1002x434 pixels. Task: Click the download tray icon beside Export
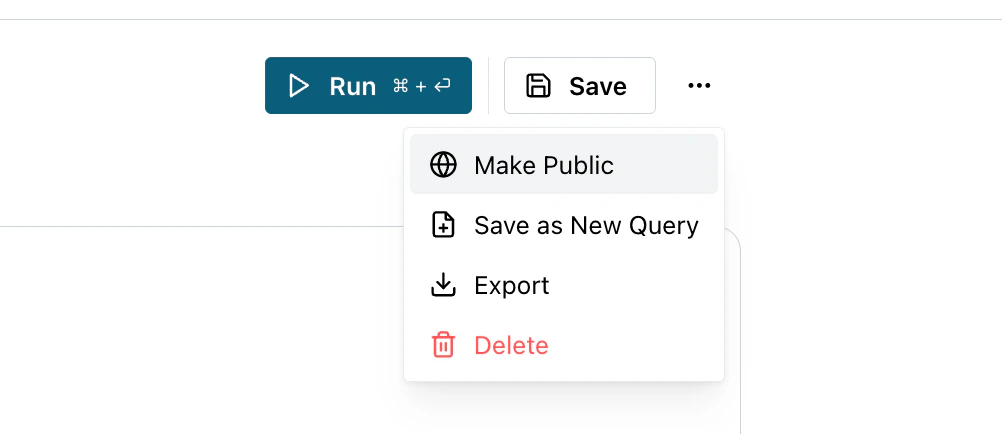coord(443,285)
